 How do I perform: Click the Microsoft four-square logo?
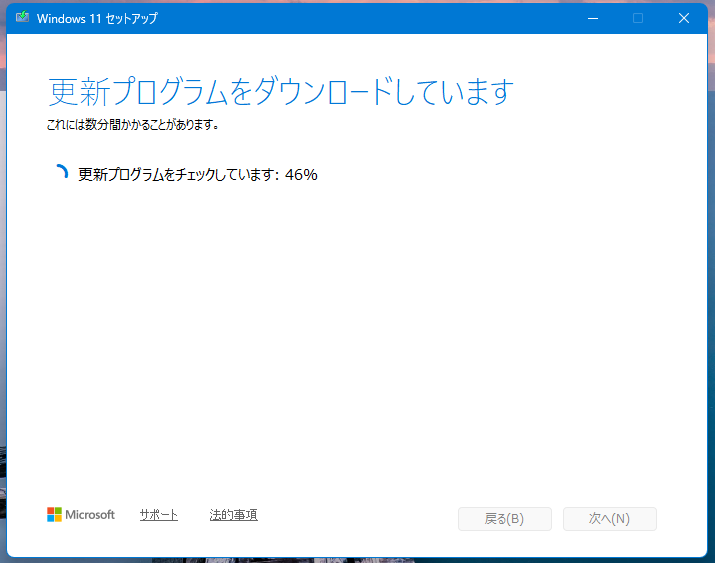coord(55,515)
